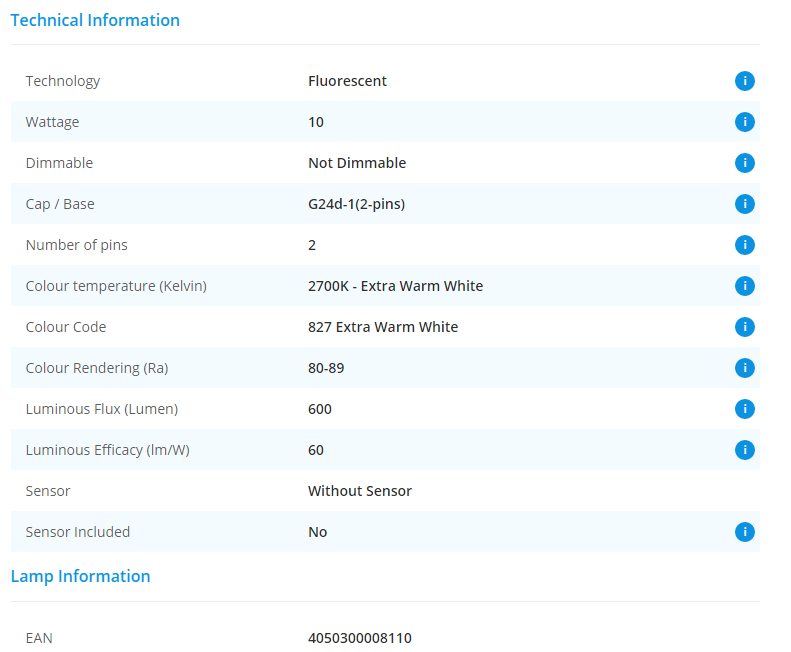The height and width of the screenshot is (652, 791).
Task: Open the Wattage info icon
Action: click(x=745, y=122)
